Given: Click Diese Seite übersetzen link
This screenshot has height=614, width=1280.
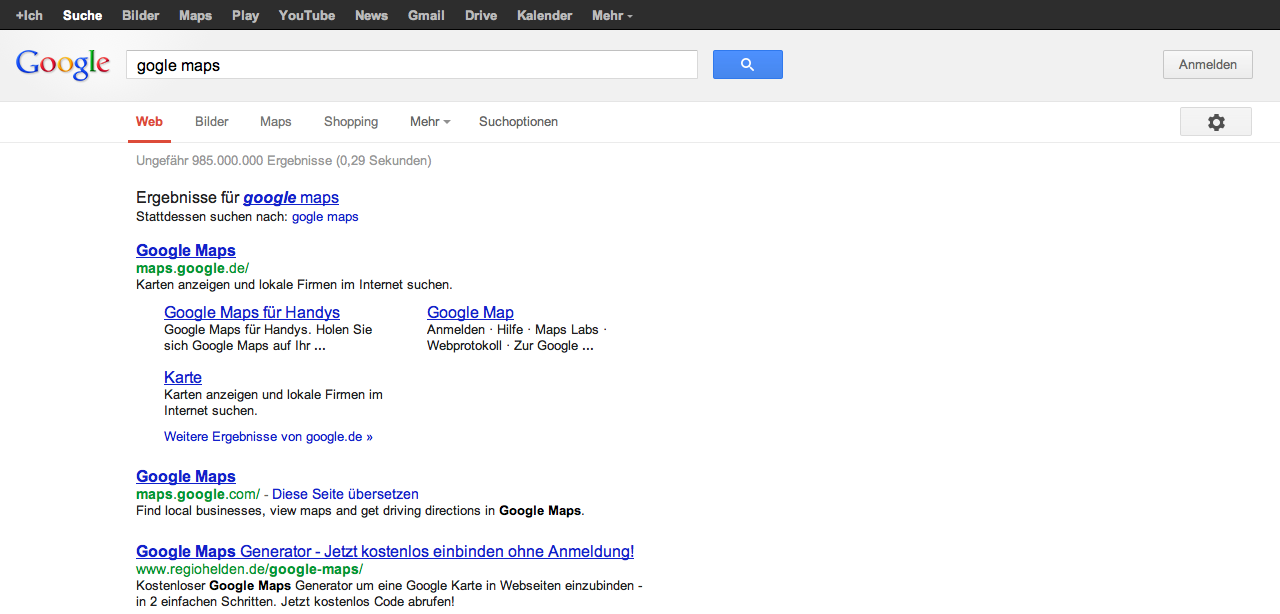Looking at the screenshot, I should pyautogui.click(x=345, y=494).
